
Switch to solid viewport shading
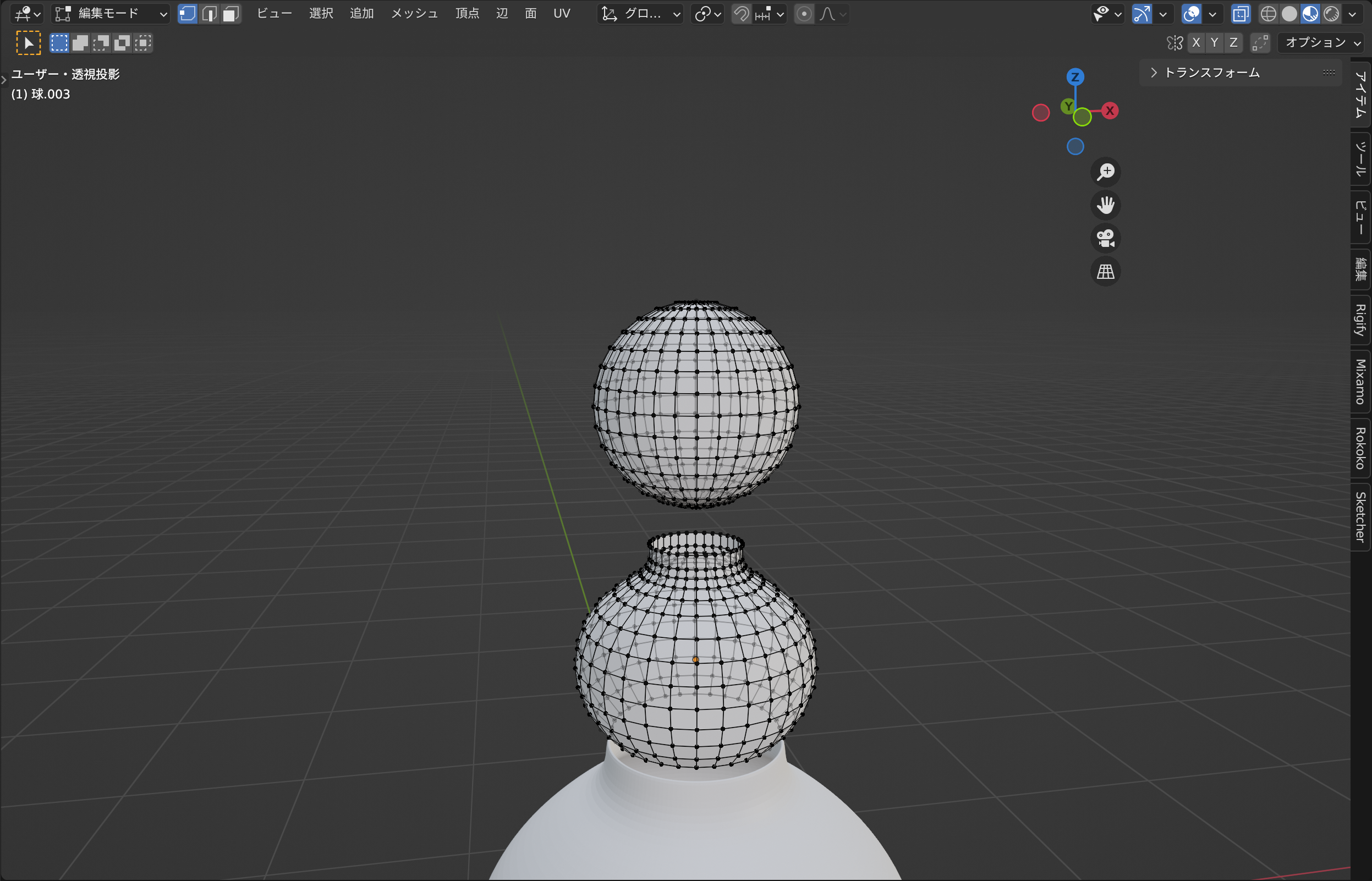1289,14
